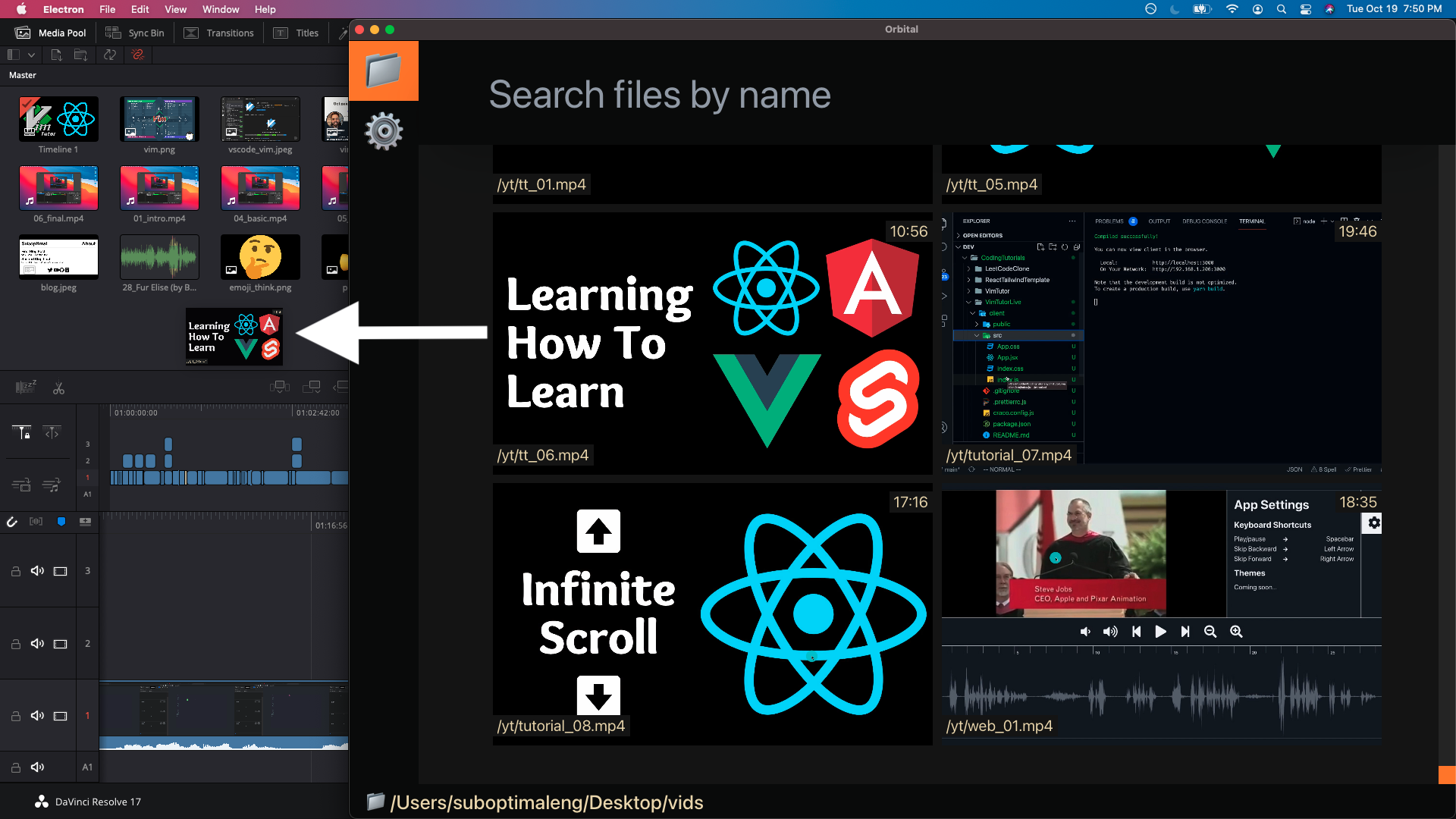Open the Orbital folder browser icon
The width and height of the screenshot is (1456, 819).
384,71
